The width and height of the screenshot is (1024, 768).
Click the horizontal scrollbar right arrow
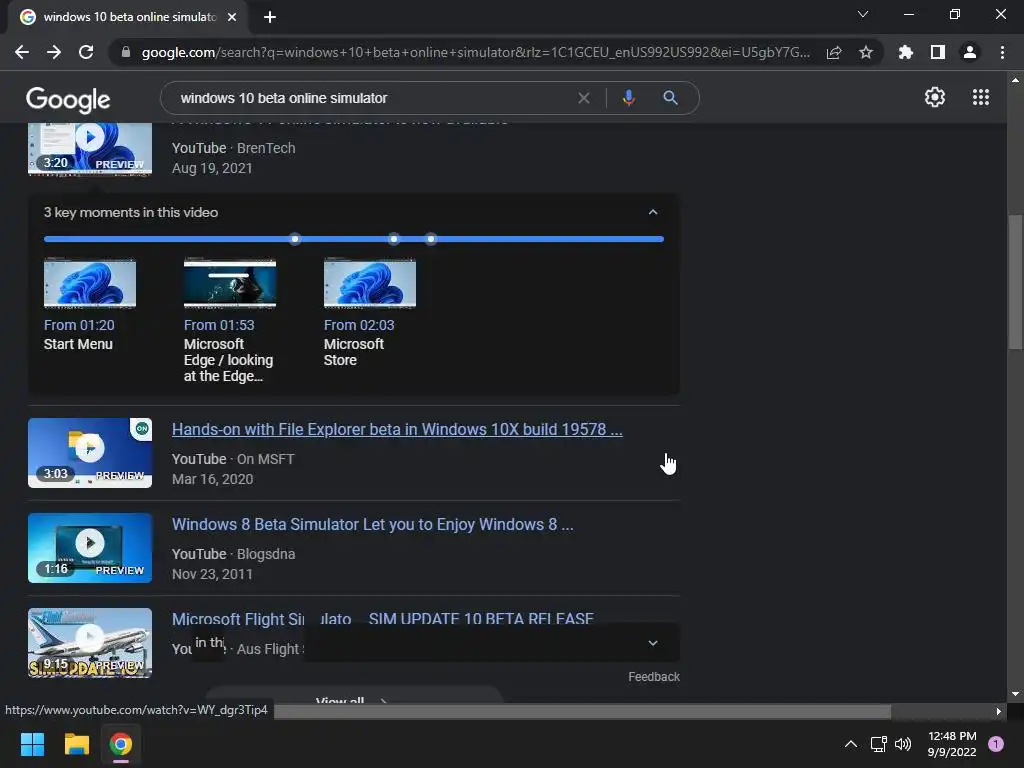coord(998,711)
